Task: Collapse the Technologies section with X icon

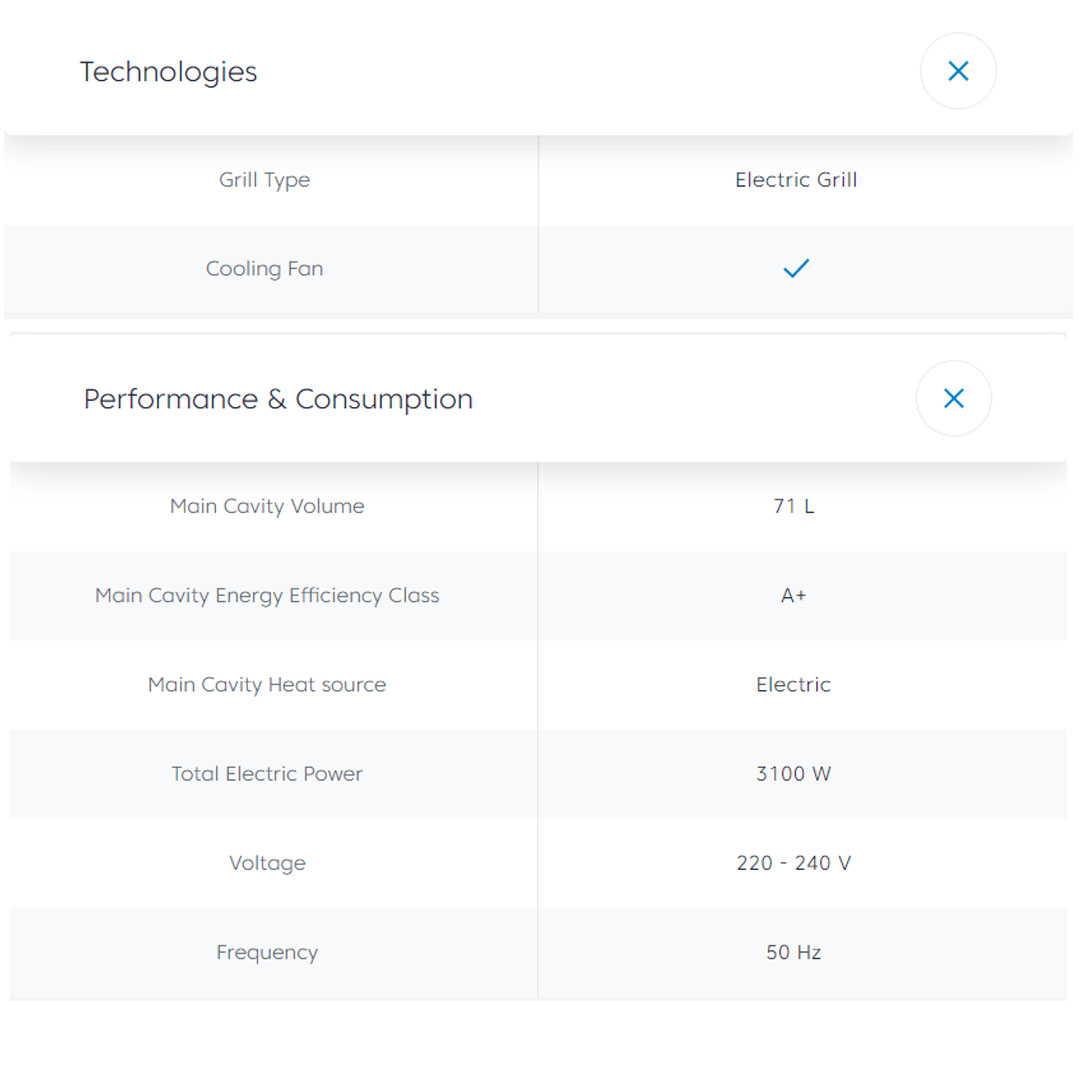Action: coord(958,71)
